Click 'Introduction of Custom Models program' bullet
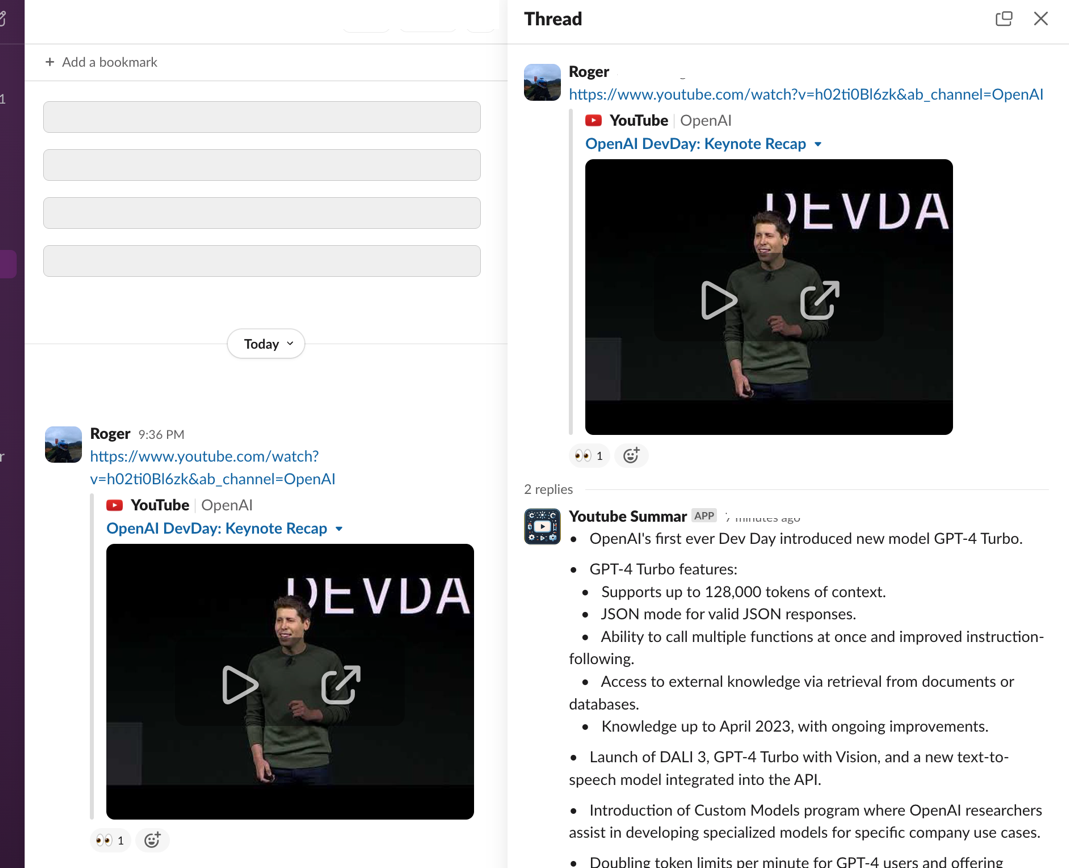Image resolution: width=1069 pixels, height=868 pixels. (x=805, y=821)
